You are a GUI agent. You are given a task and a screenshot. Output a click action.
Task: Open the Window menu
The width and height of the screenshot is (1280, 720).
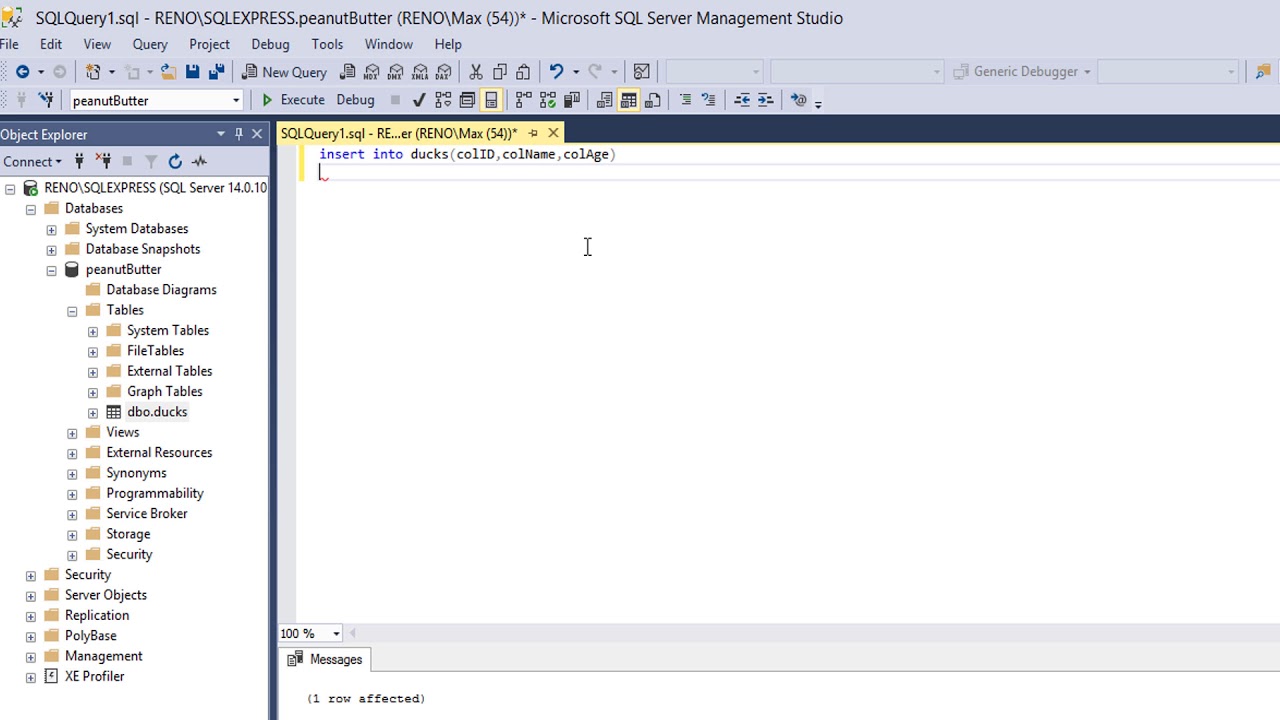388,44
